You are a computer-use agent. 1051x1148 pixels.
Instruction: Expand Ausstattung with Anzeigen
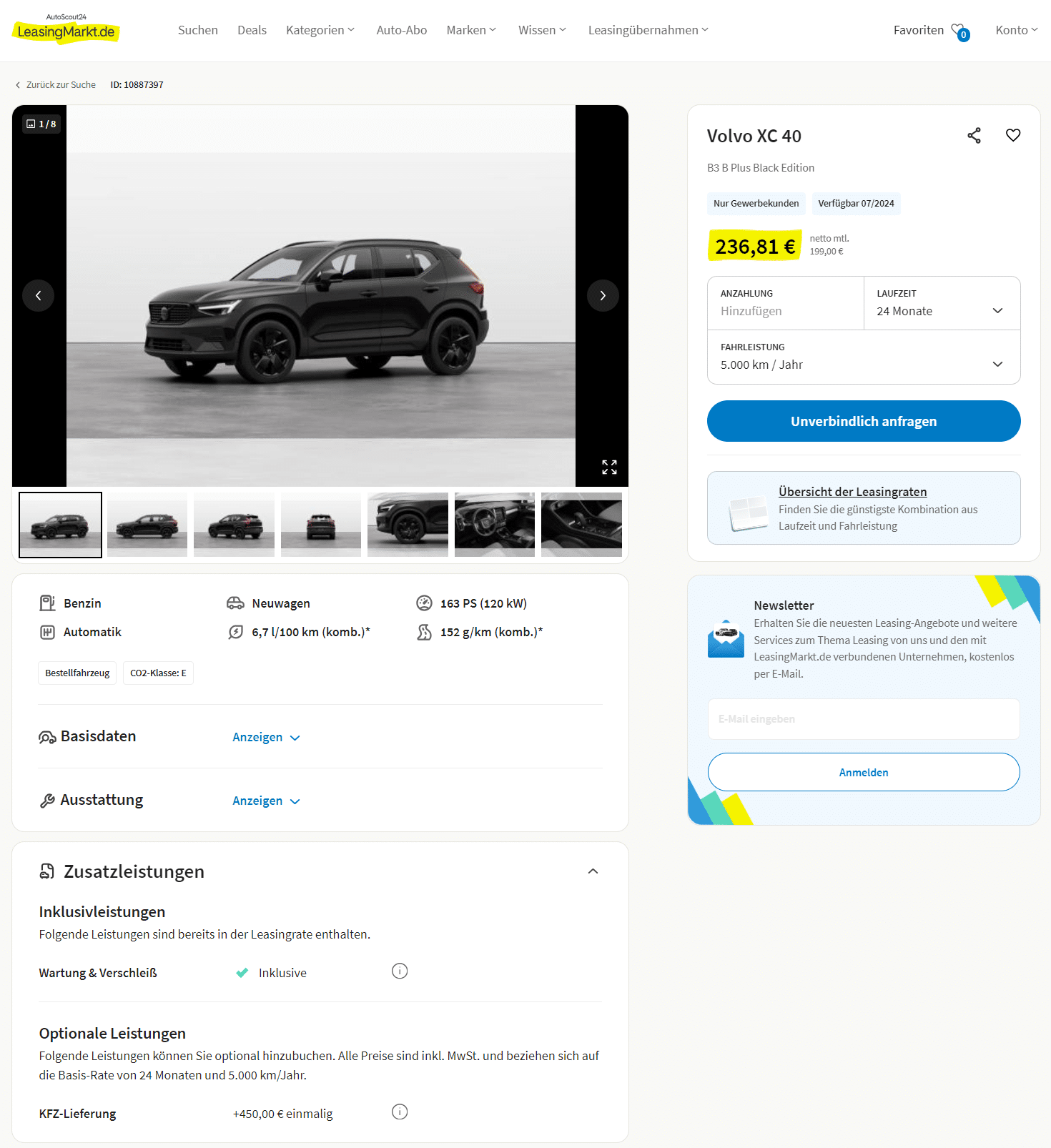tap(266, 801)
